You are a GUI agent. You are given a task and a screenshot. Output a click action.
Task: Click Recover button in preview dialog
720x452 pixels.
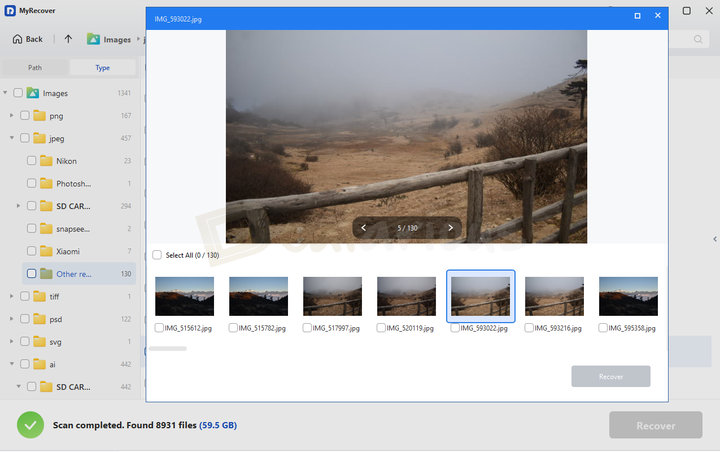[x=611, y=376]
